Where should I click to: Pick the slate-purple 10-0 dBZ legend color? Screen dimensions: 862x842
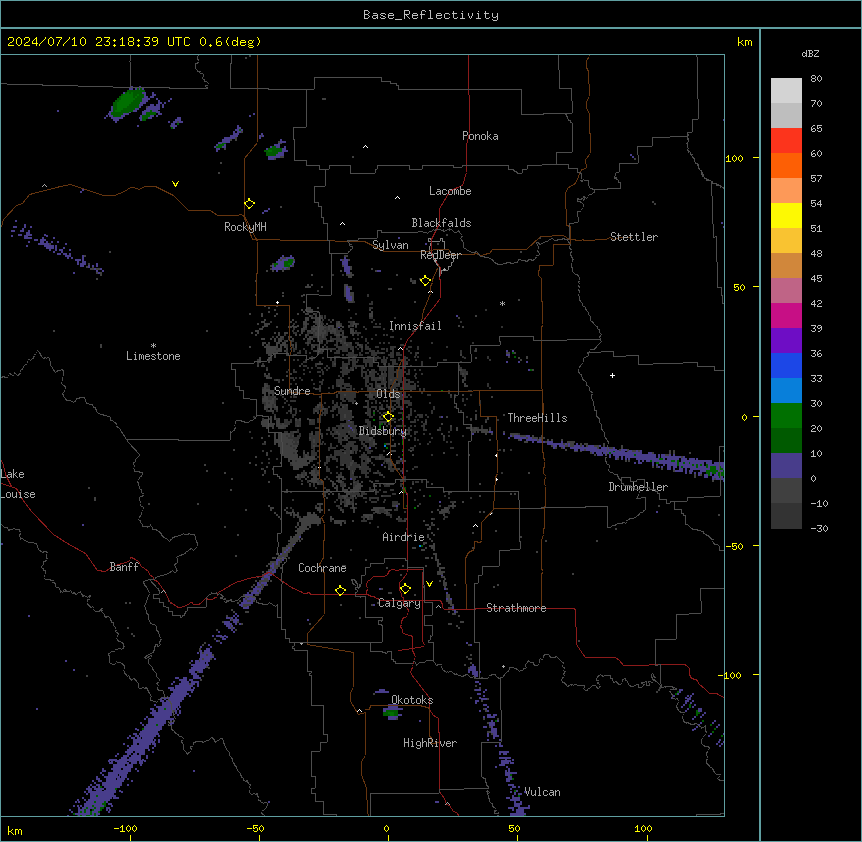point(786,466)
